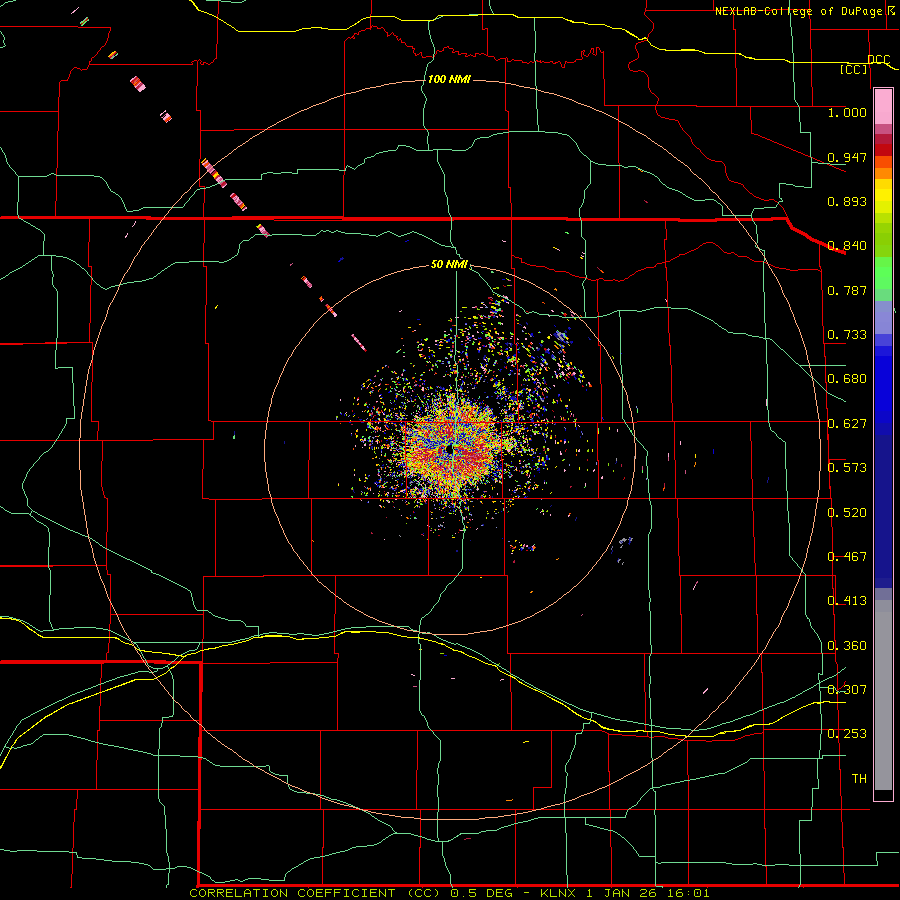
Task: Click the 100 NMI range ring label
Action: point(449,79)
